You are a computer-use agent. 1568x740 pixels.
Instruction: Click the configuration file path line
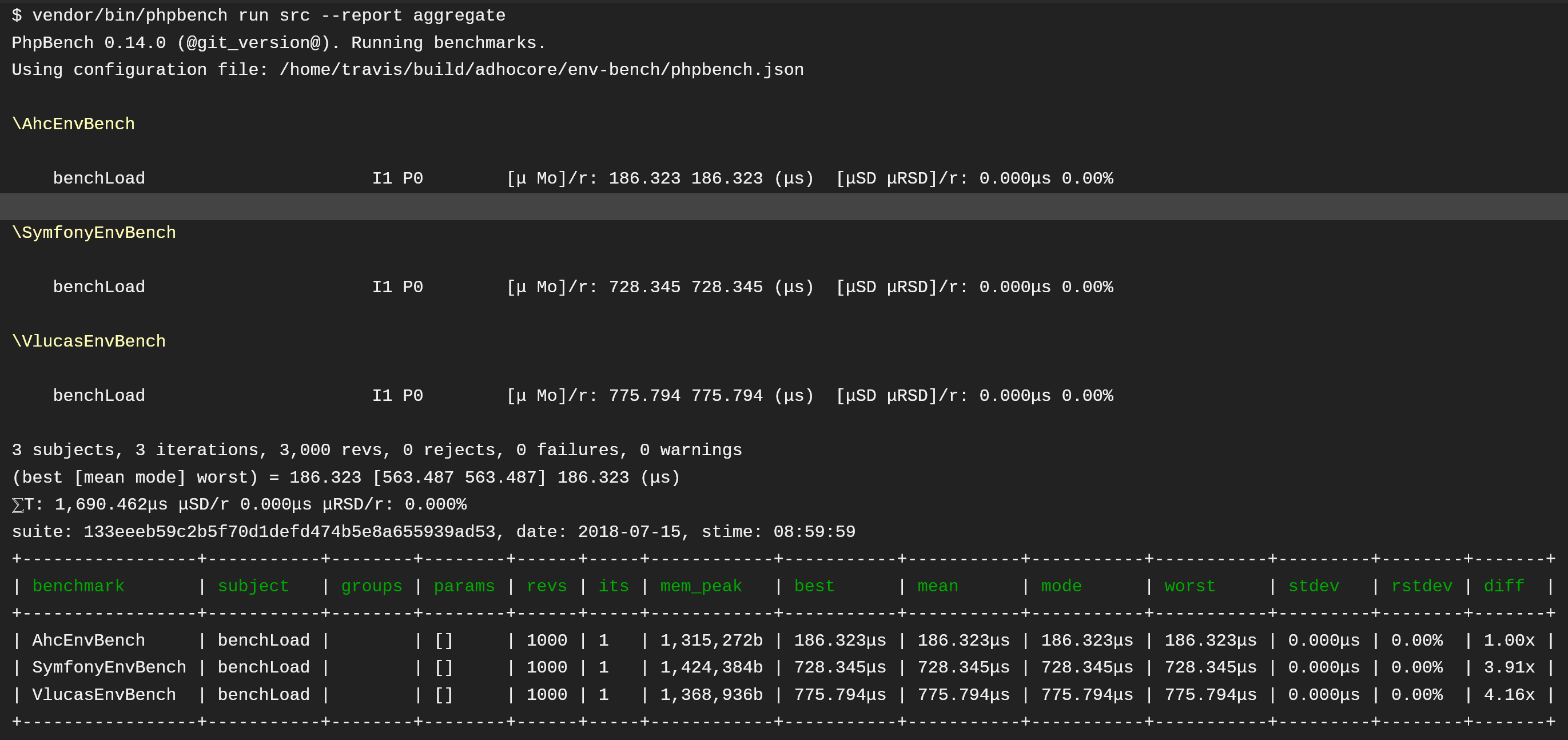click(x=408, y=70)
